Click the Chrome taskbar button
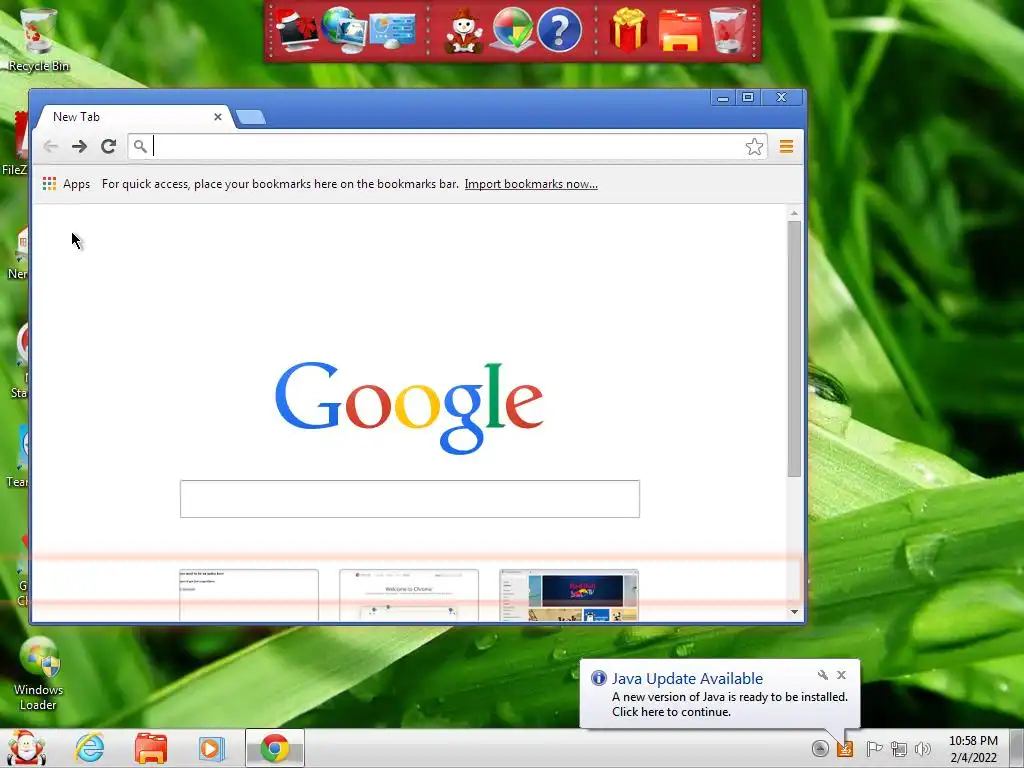The height and width of the screenshot is (768, 1024). 275,748
